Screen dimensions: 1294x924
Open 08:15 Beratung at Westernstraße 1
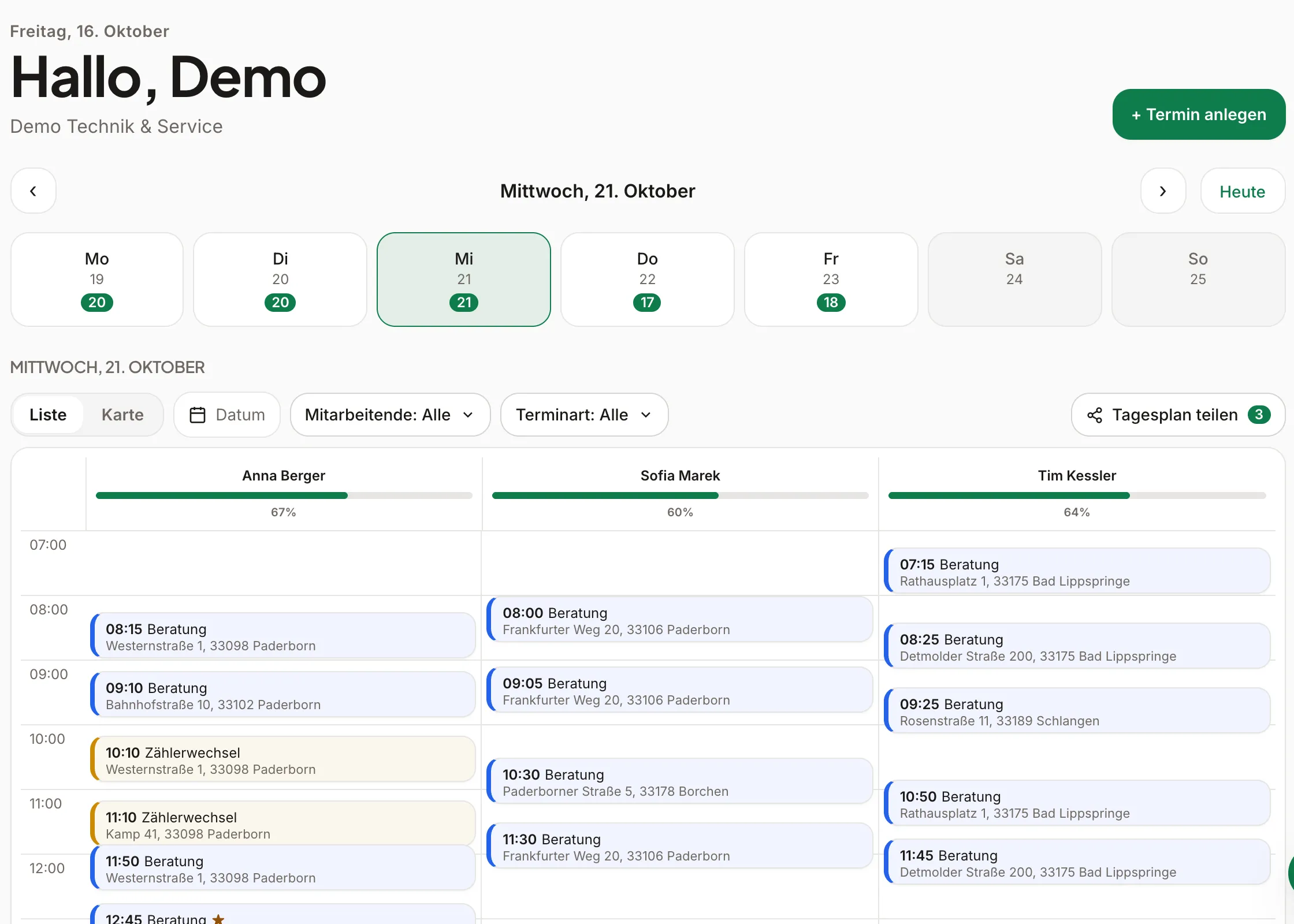[x=283, y=636]
